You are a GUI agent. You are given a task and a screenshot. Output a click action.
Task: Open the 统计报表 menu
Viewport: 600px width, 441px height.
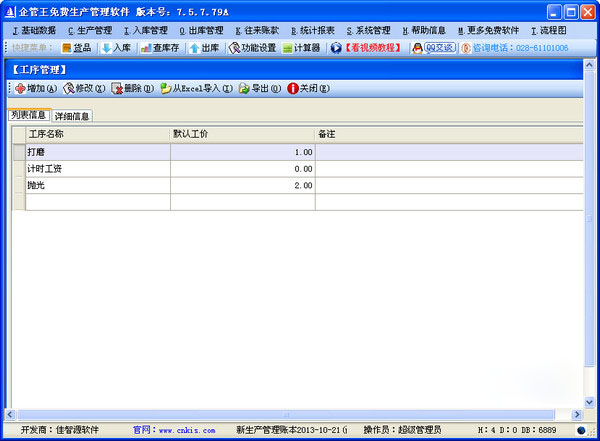pyautogui.click(x=313, y=31)
